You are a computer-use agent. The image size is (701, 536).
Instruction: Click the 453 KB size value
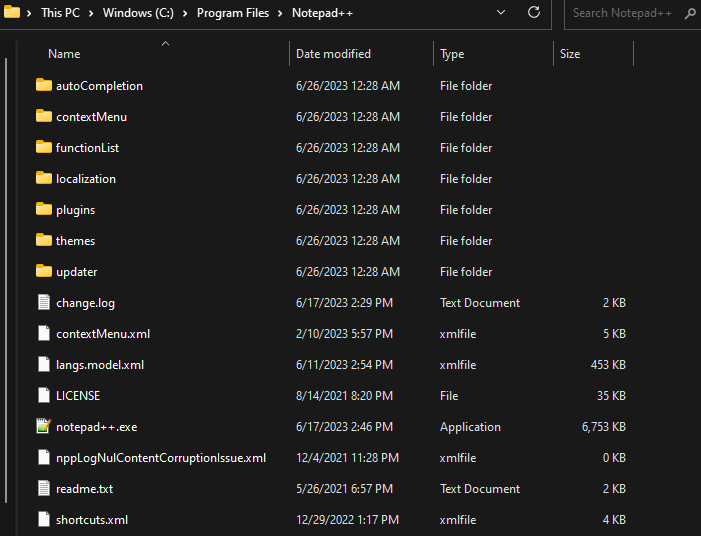tap(608, 365)
